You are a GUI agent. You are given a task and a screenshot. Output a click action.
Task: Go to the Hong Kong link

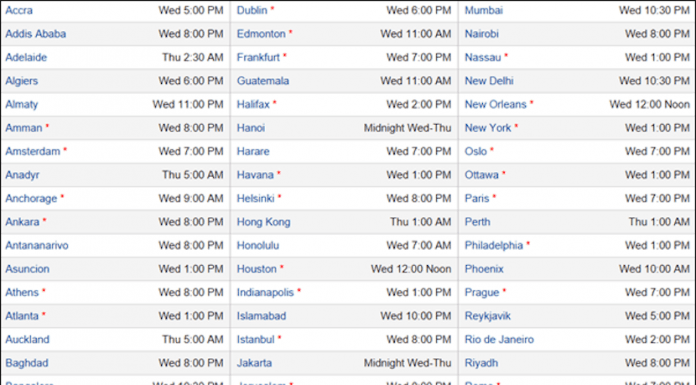click(x=263, y=222)
